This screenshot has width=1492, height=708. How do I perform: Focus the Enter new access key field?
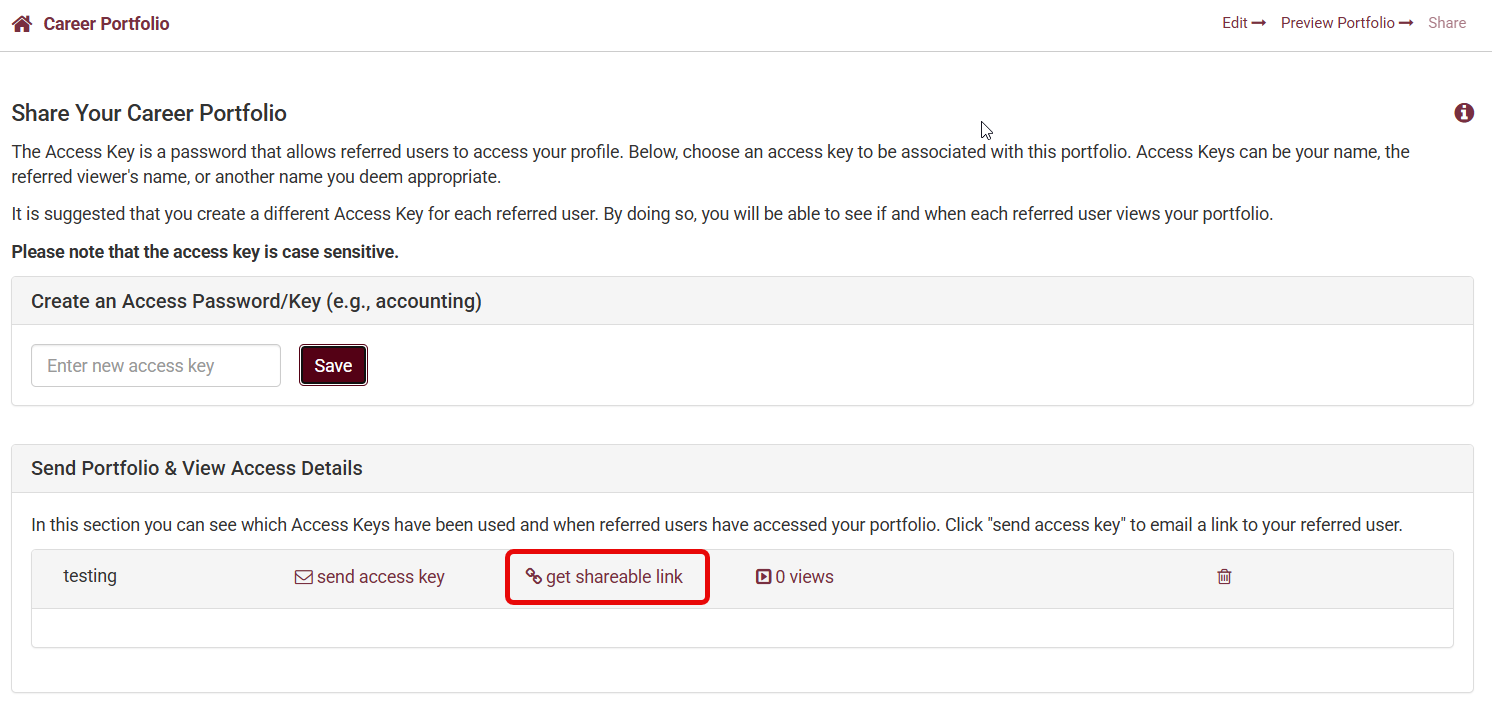156,366
